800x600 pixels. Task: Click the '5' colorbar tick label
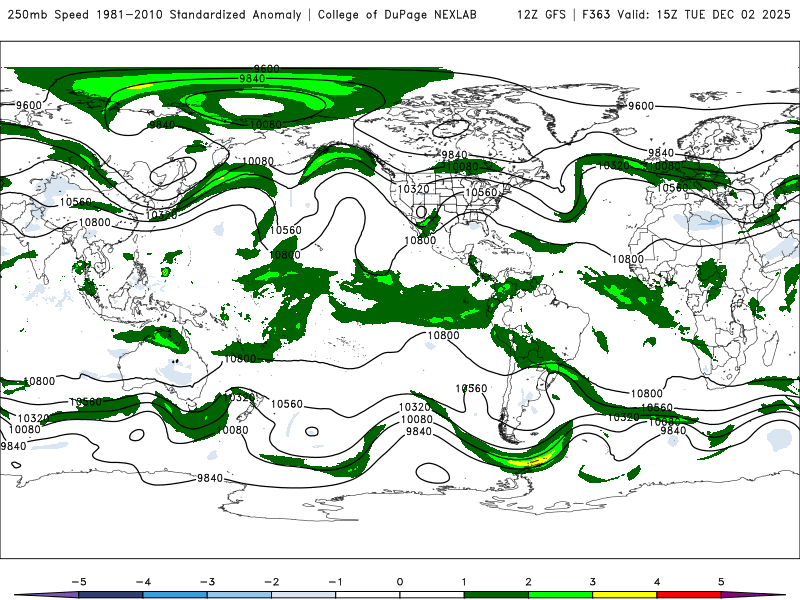tap(721, 582)
